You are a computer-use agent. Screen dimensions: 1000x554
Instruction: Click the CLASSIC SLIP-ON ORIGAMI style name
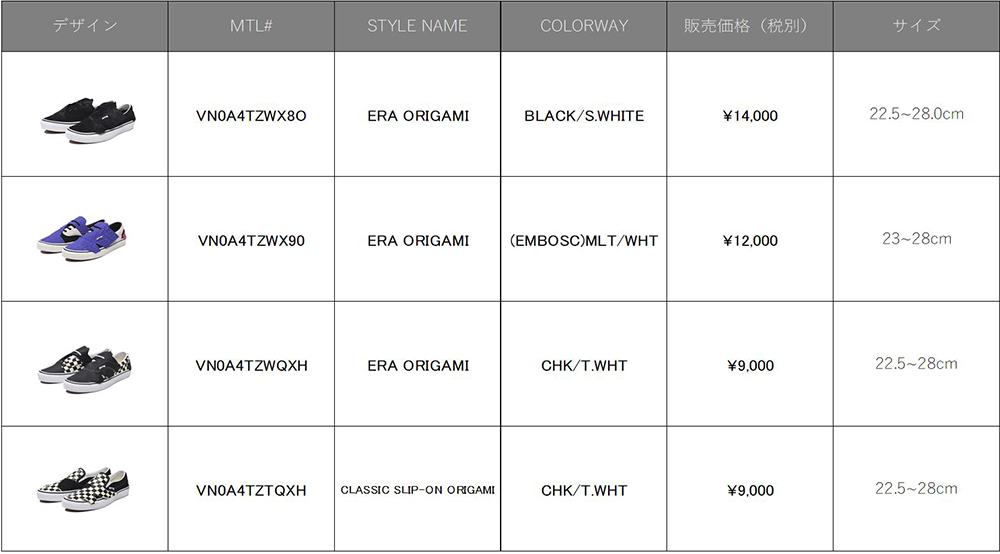click(x=417, y=491)
